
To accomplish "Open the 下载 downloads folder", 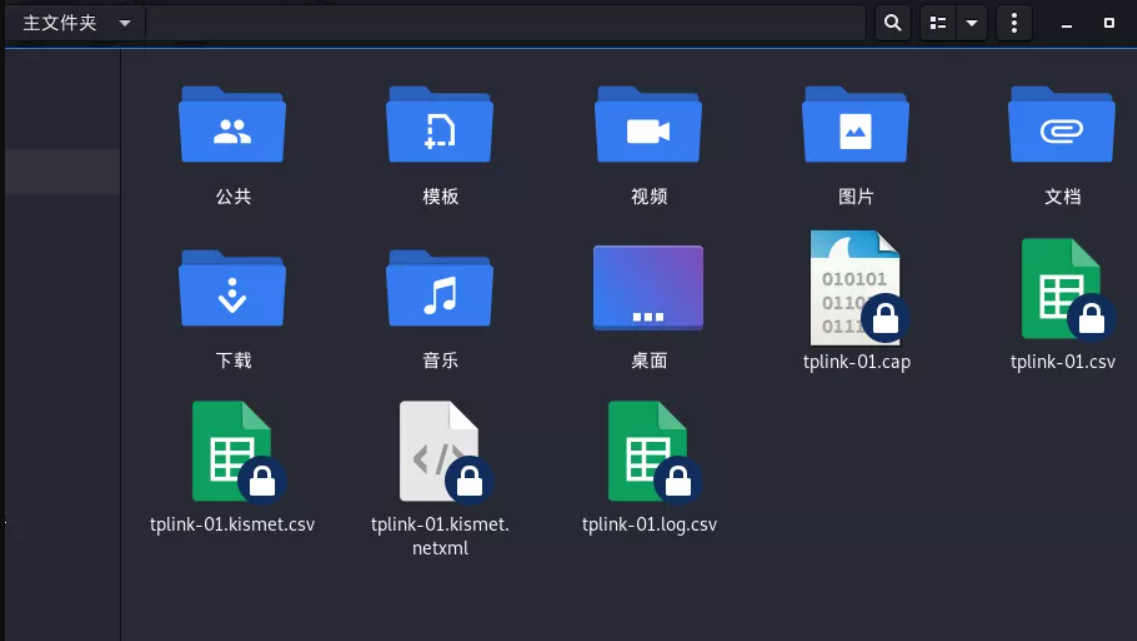I will point(232,289).
